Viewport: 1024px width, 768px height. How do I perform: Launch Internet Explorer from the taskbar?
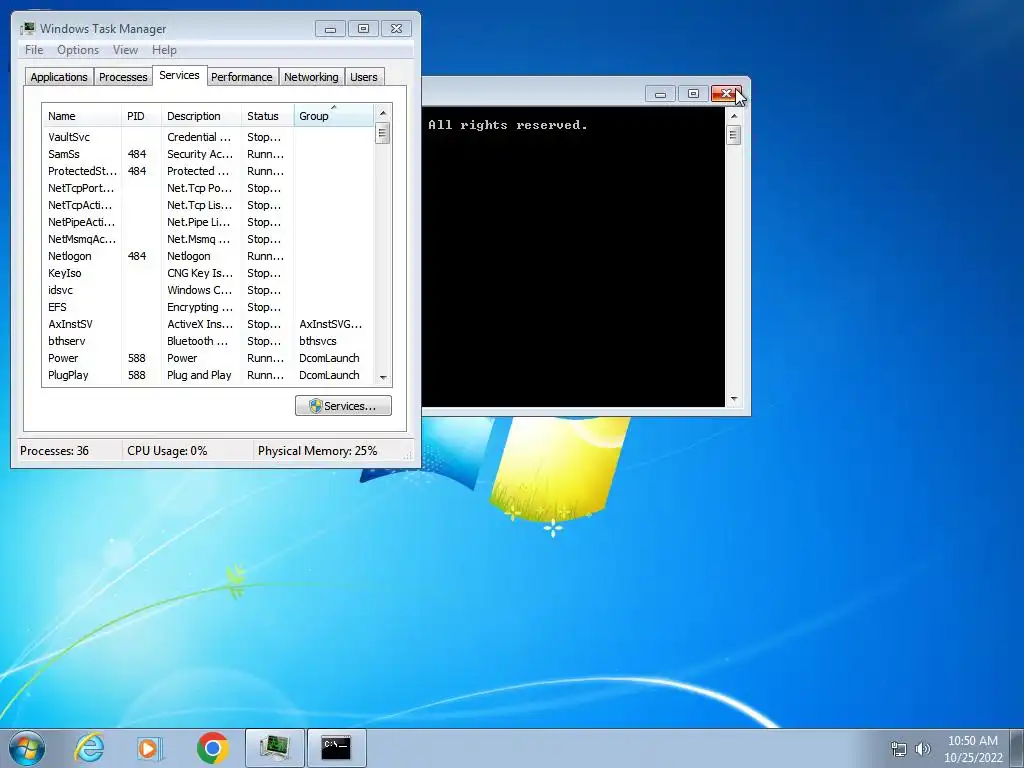coord(89,748)
